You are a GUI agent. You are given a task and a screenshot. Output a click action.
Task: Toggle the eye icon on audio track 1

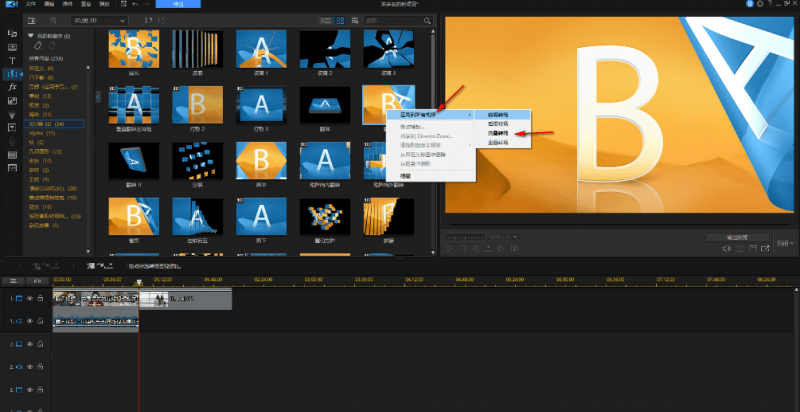click(x=30, y=320)
